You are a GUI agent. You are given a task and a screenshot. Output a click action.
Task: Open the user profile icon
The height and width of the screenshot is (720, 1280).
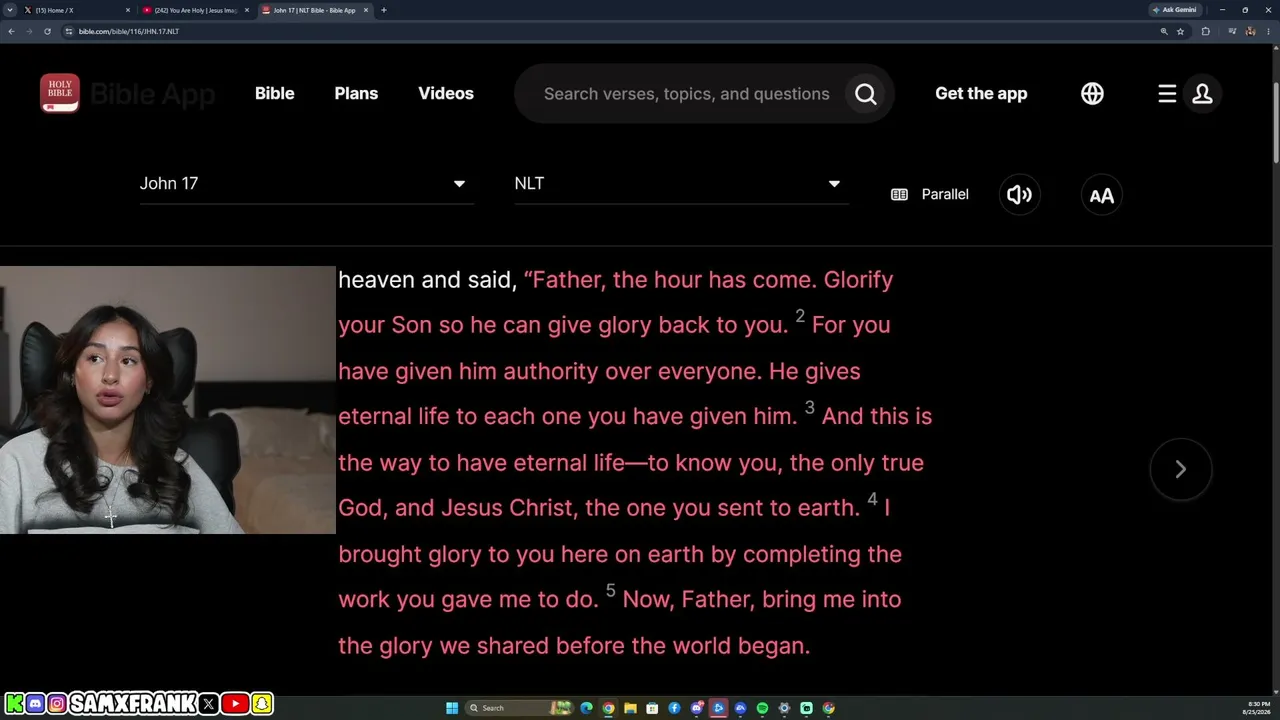click(x=1202, y=94)
